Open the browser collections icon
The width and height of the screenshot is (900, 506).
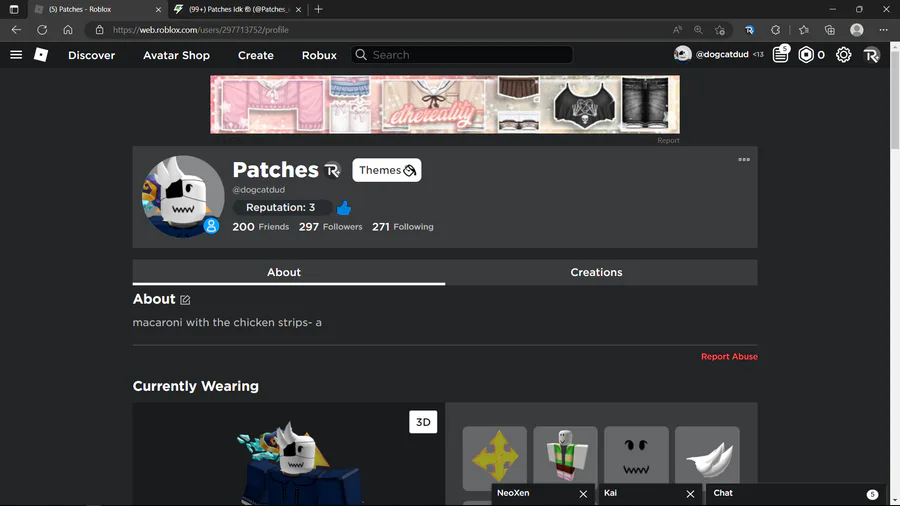click(x=830, y=30)
